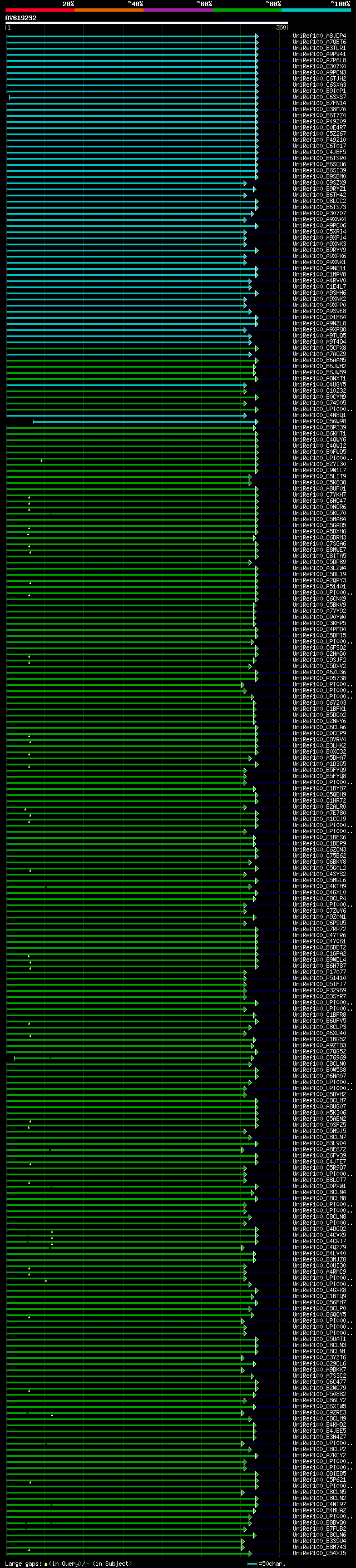This screenshot has height=1568, width=356.
Task: Select the UniRef100_Q8ITA5 label
Action: [319, 556]
